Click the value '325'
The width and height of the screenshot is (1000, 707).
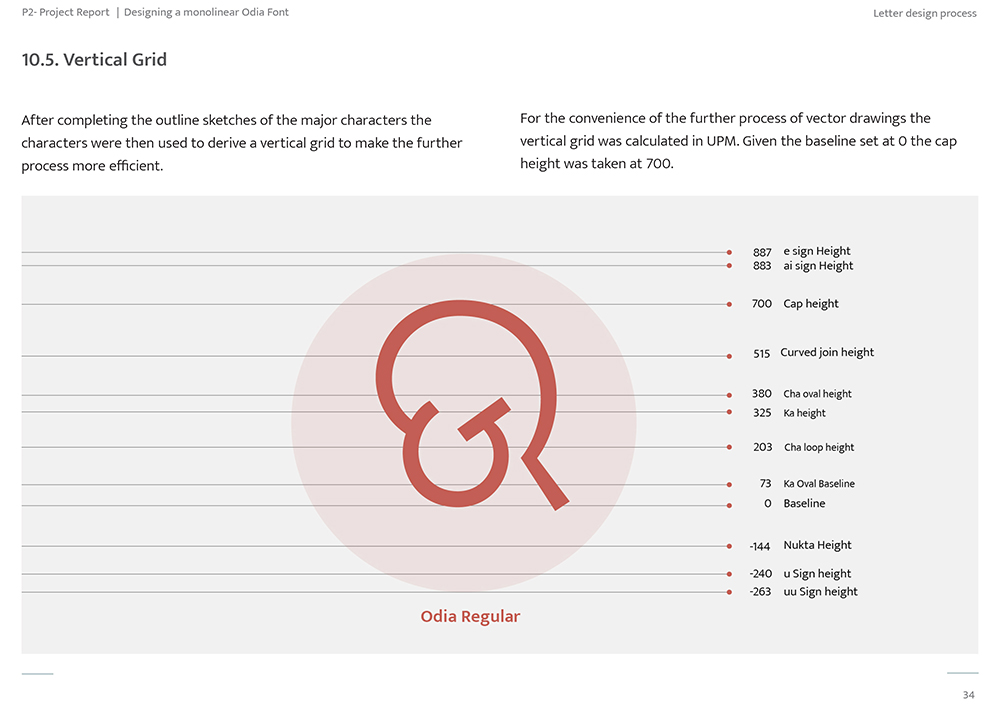[x=762, y=412]
